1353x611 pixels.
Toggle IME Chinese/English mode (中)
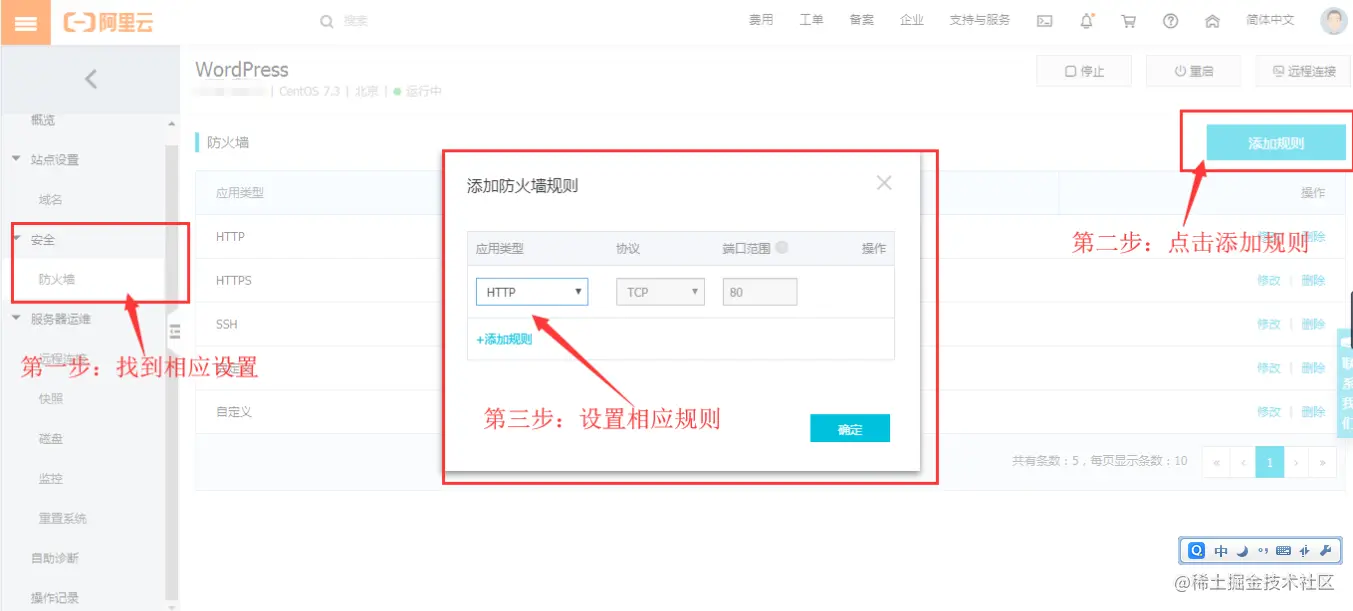coord(1221,551)
